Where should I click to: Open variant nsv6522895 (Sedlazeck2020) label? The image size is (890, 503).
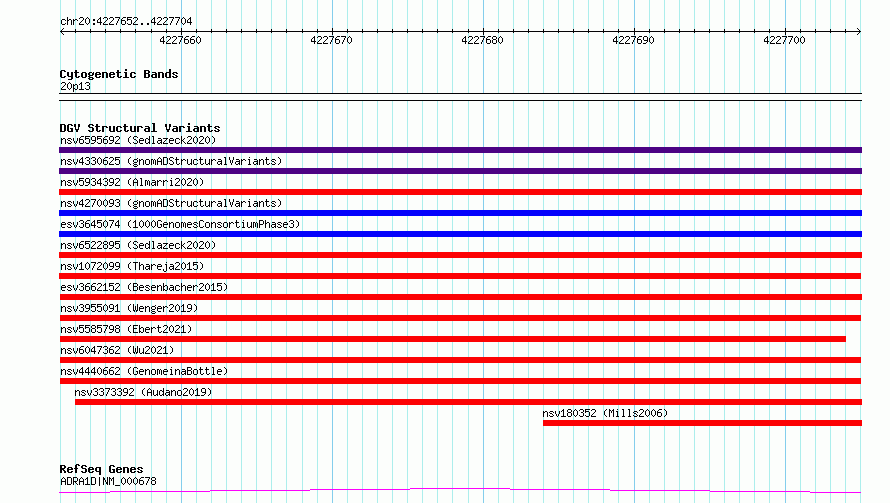click(138, 245)
